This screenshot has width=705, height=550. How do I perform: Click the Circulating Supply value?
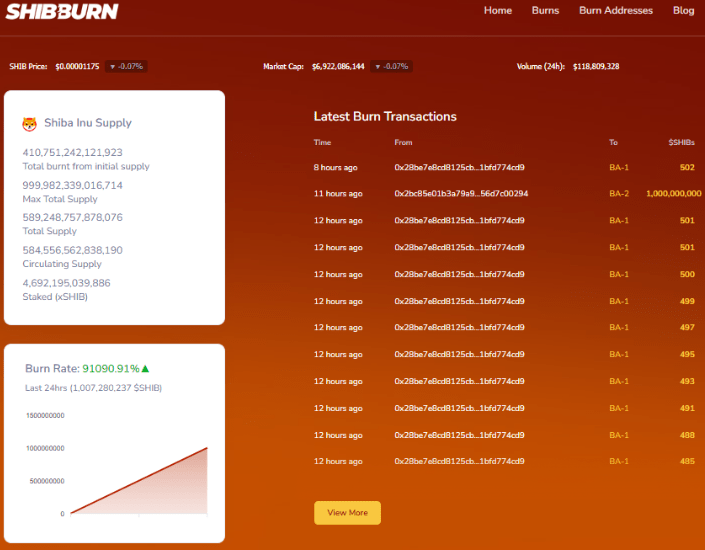(72, 250)
